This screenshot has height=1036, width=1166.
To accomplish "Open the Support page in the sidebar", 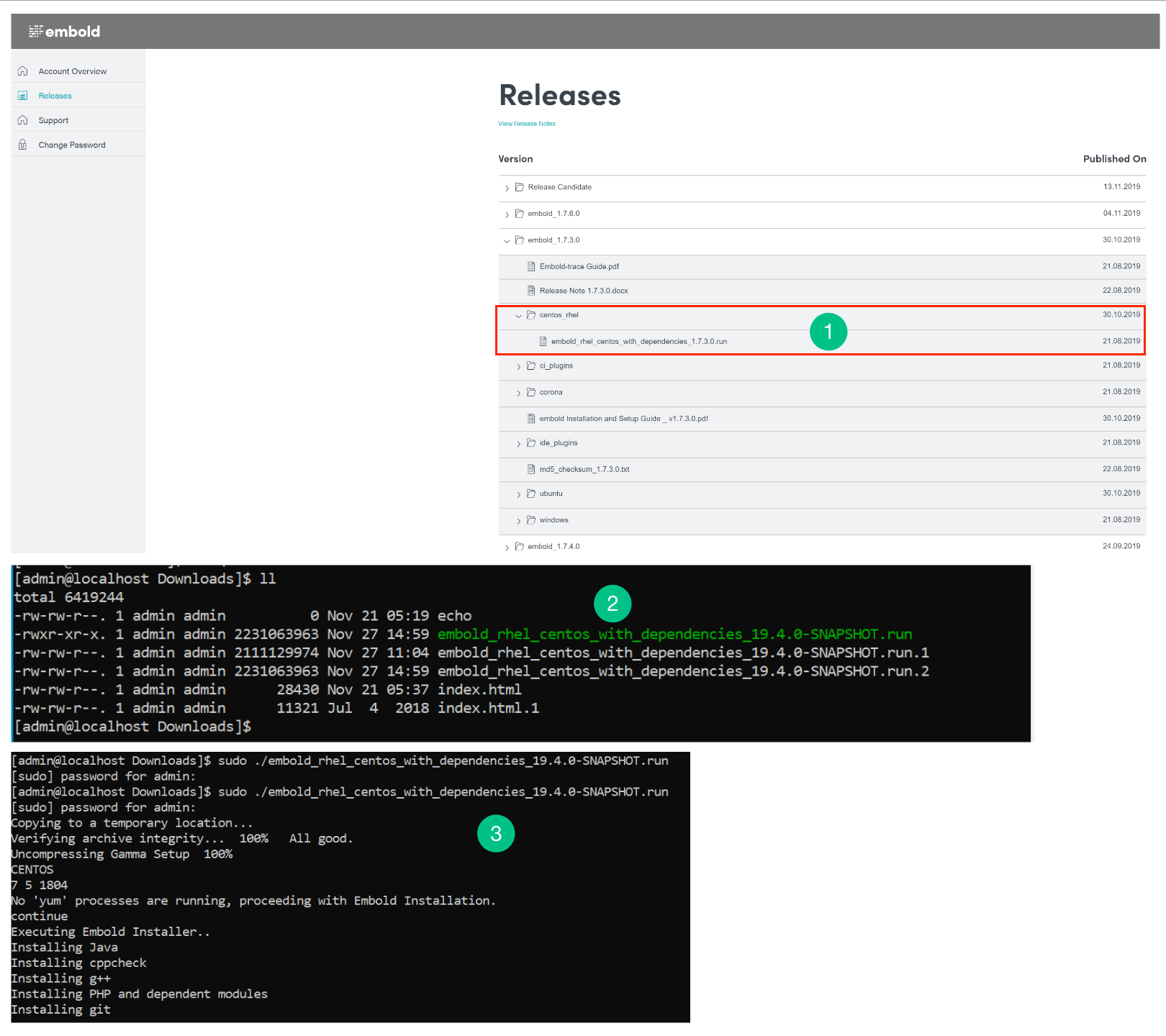I will coord(53,120).
